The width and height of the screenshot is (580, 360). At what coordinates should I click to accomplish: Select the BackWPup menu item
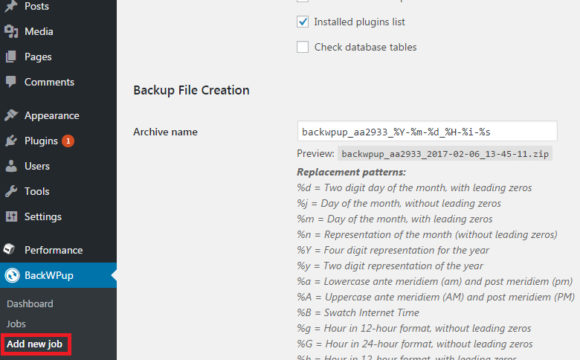(x=58, y=275)
